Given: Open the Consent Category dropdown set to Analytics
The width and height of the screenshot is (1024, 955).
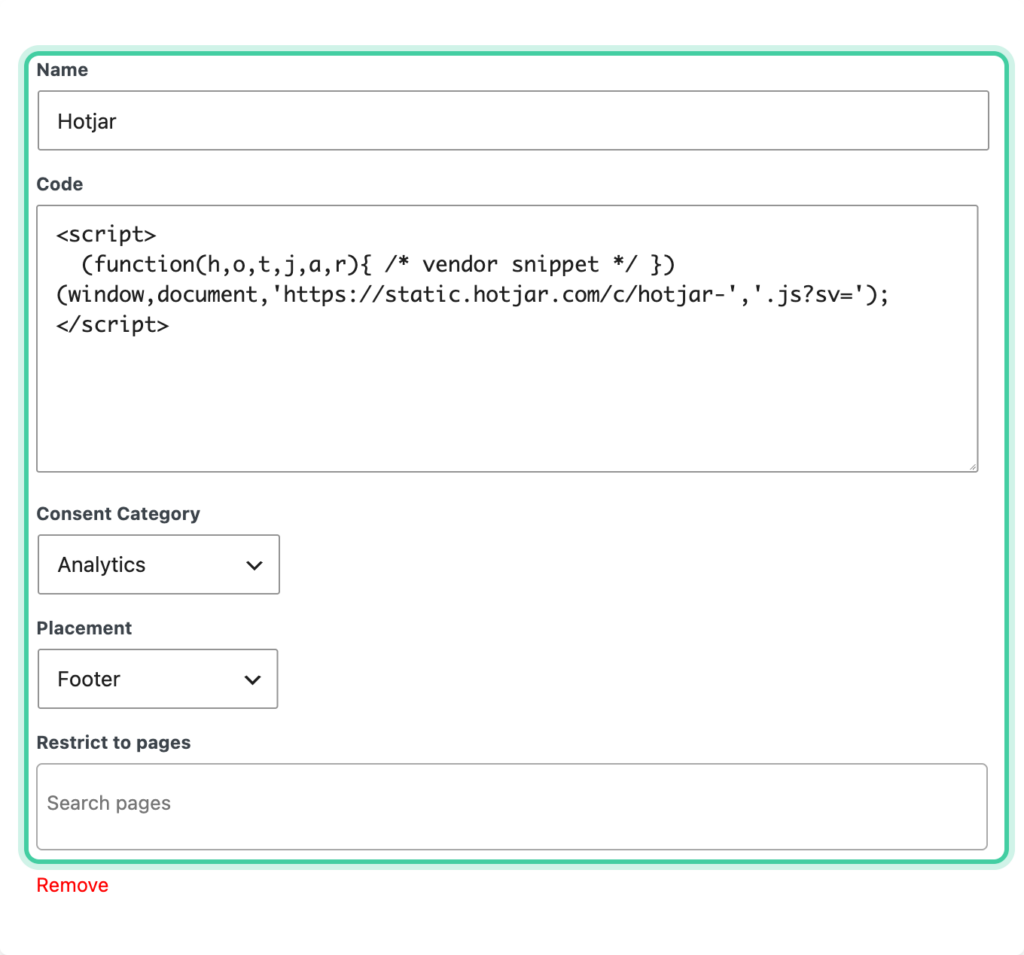Looking at the screenshot, I should [x=159, y=564].
